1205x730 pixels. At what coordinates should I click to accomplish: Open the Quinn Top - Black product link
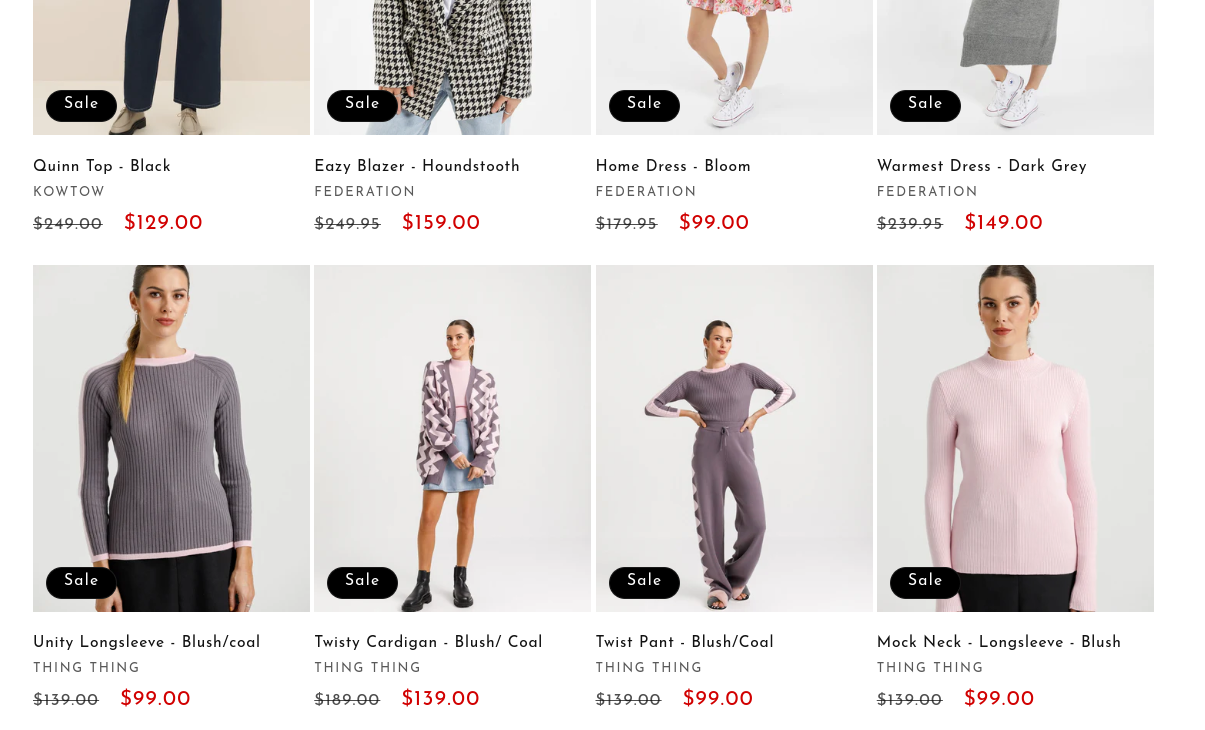[x=102, y=167]
